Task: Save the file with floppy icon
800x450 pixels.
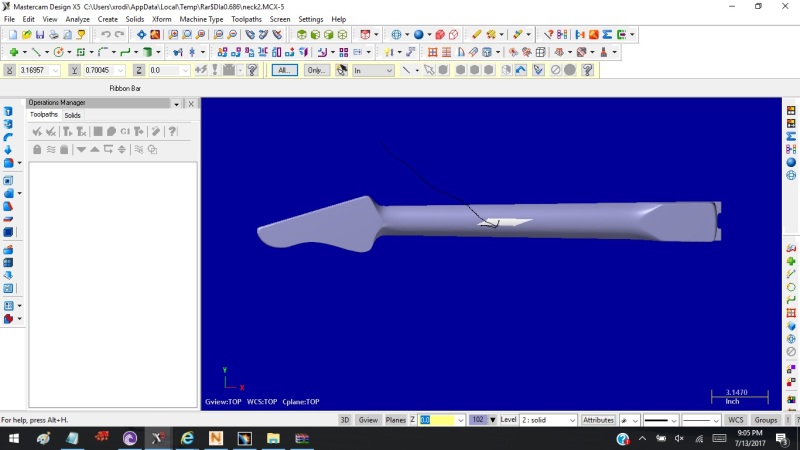Action: 40,35
